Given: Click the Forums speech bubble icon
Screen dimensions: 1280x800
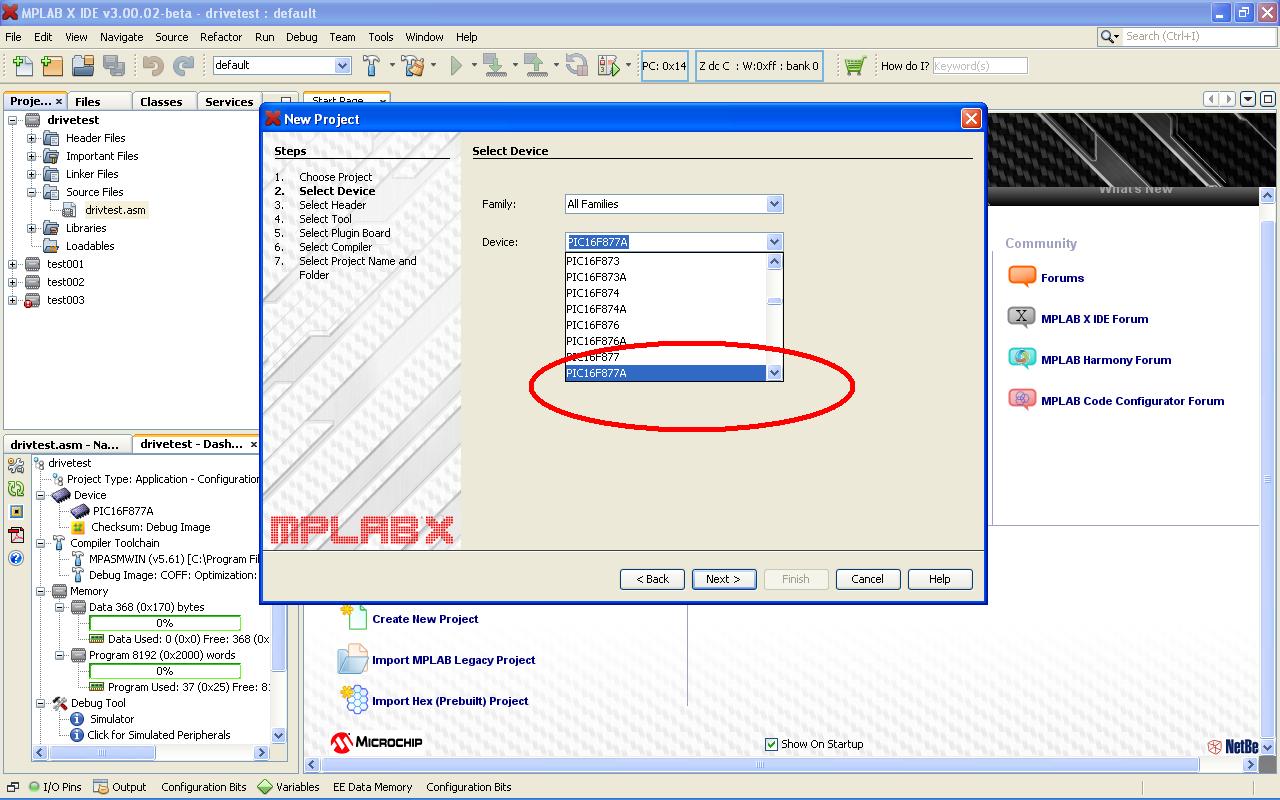Looking at the screenshot, I should click(1022, 277).
